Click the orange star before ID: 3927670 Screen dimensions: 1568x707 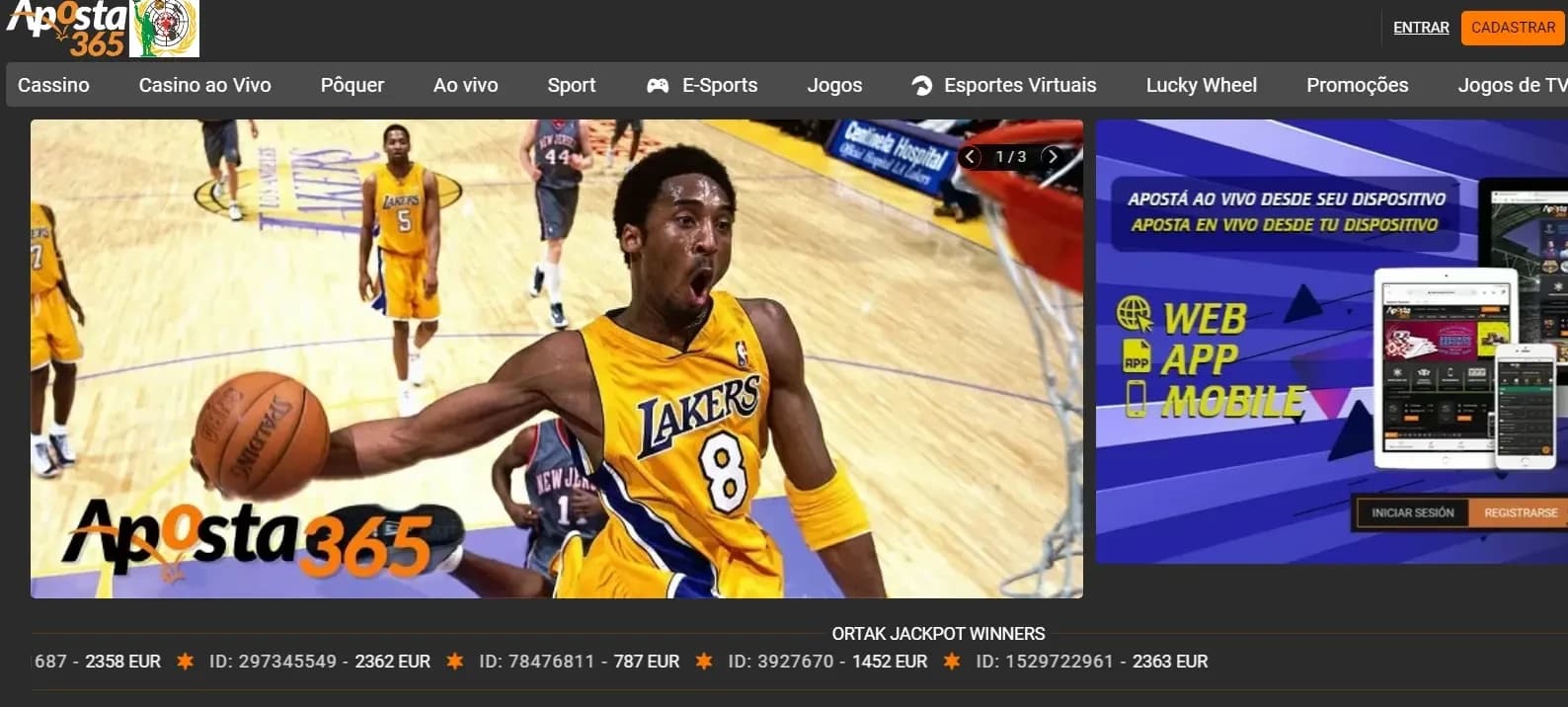(x=703, y=662)
